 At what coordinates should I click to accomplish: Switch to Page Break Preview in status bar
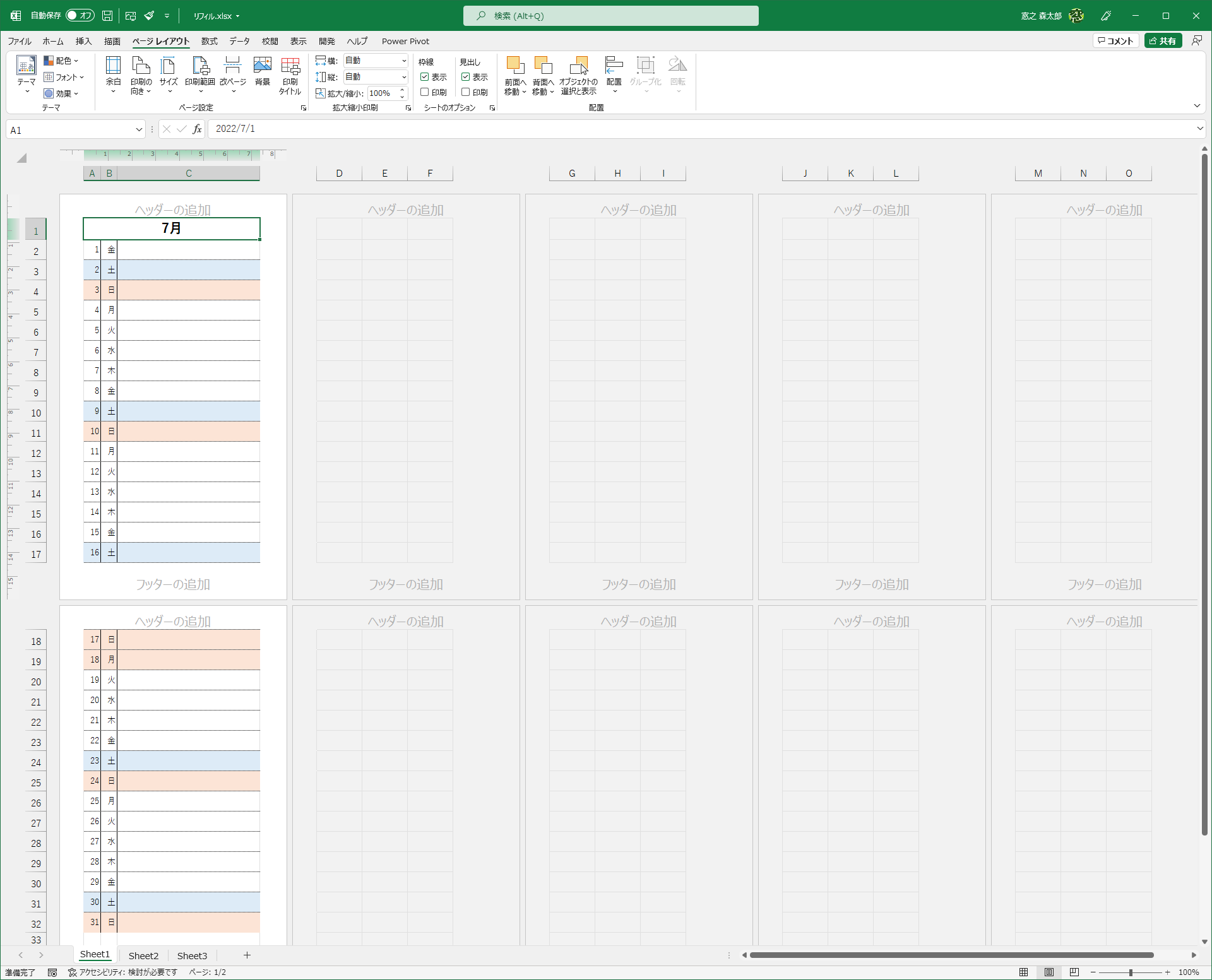(x=1074, y=972)
